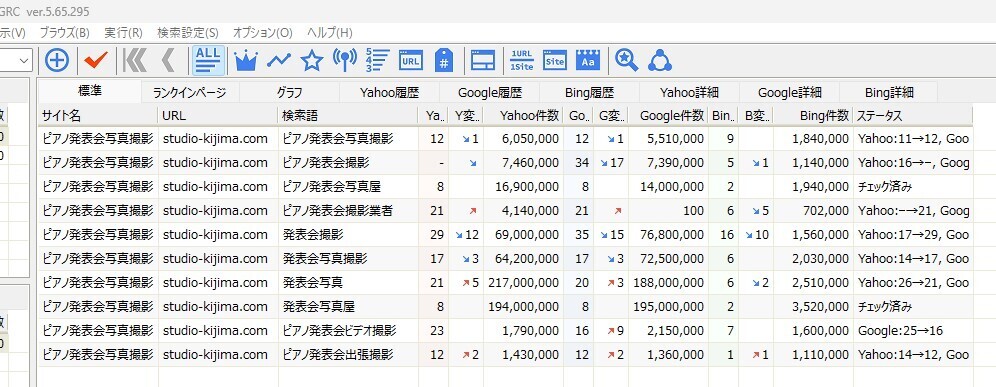Open the オプション(O) menu

click(262, 32)
